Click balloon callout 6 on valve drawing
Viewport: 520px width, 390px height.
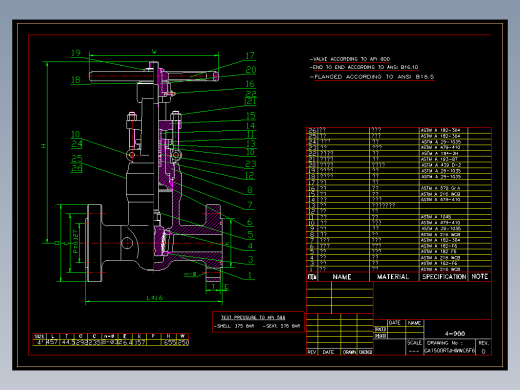pyautogui.click(x=250, y=222)
